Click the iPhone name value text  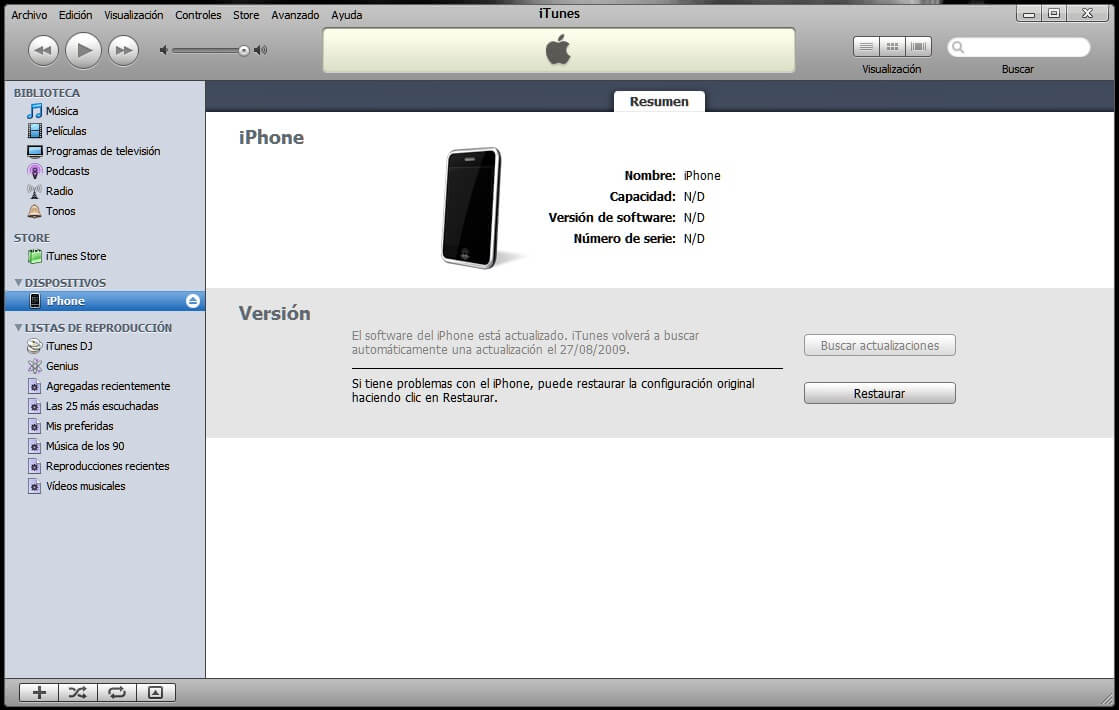pyautogui.click(x=702, y=176)
